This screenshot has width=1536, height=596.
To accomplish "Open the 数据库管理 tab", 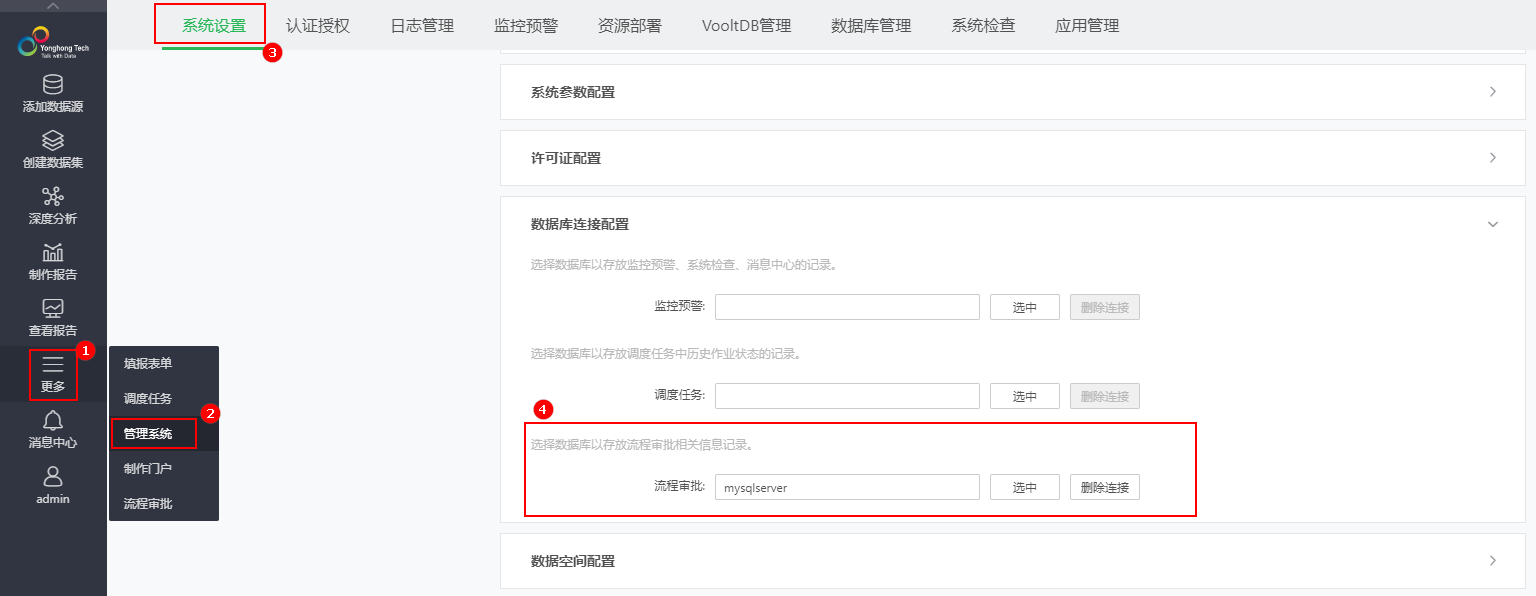I will [869, 25].
